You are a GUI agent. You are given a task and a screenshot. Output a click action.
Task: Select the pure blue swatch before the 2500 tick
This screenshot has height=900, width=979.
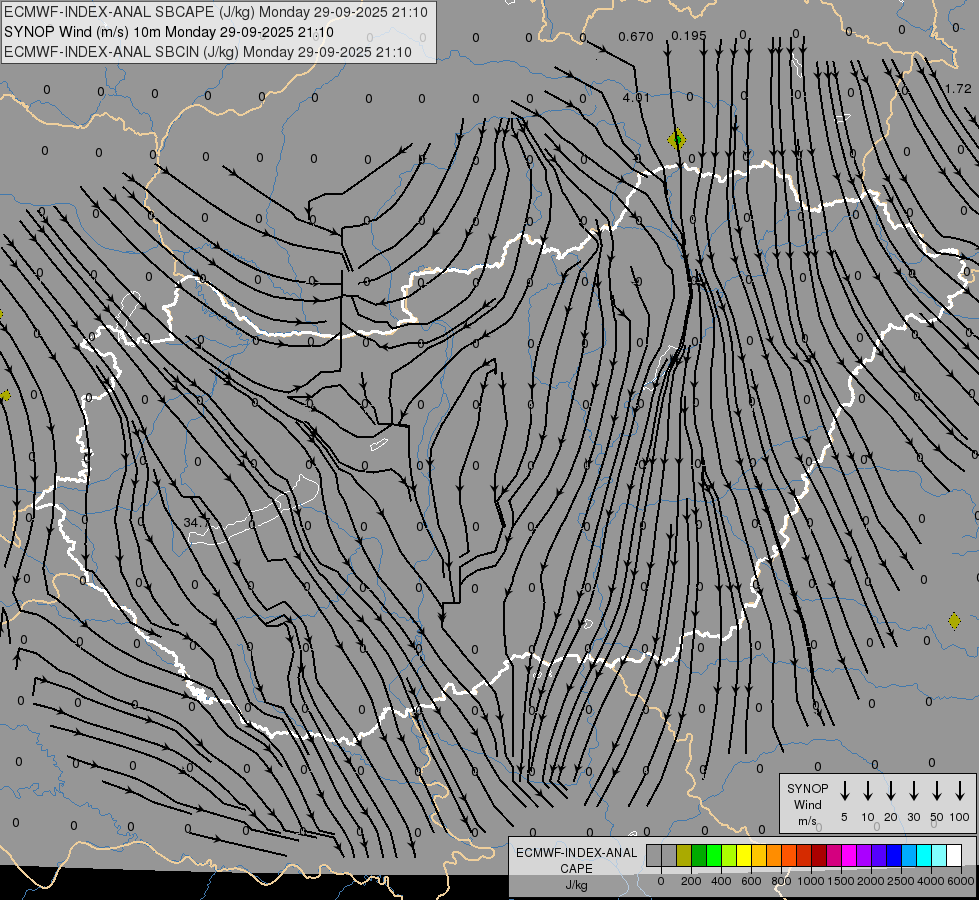point(894,855)
